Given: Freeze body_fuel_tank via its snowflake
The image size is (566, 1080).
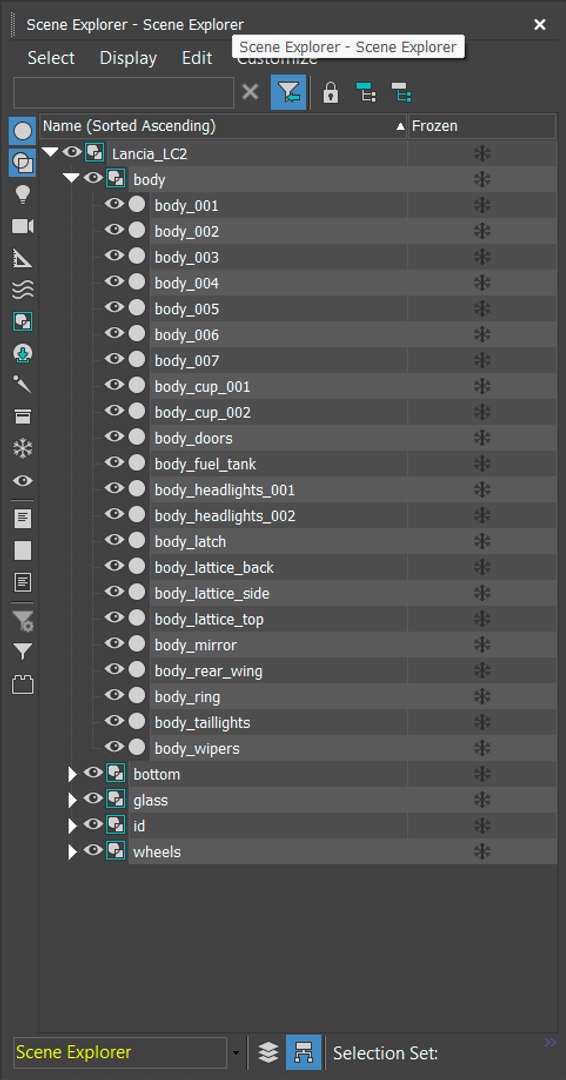Looking at the screenshot, I should 482,464.
